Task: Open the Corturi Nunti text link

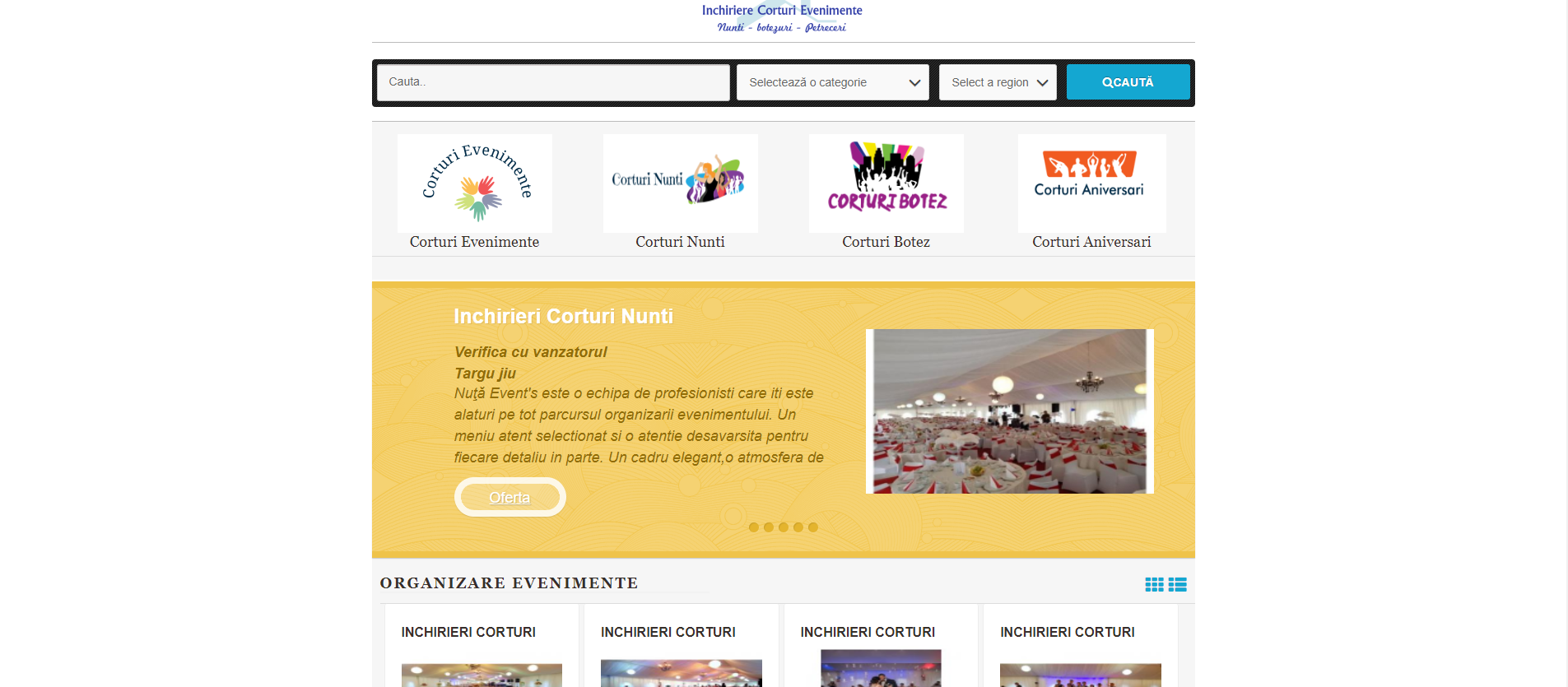Action: tap(681, 242)
